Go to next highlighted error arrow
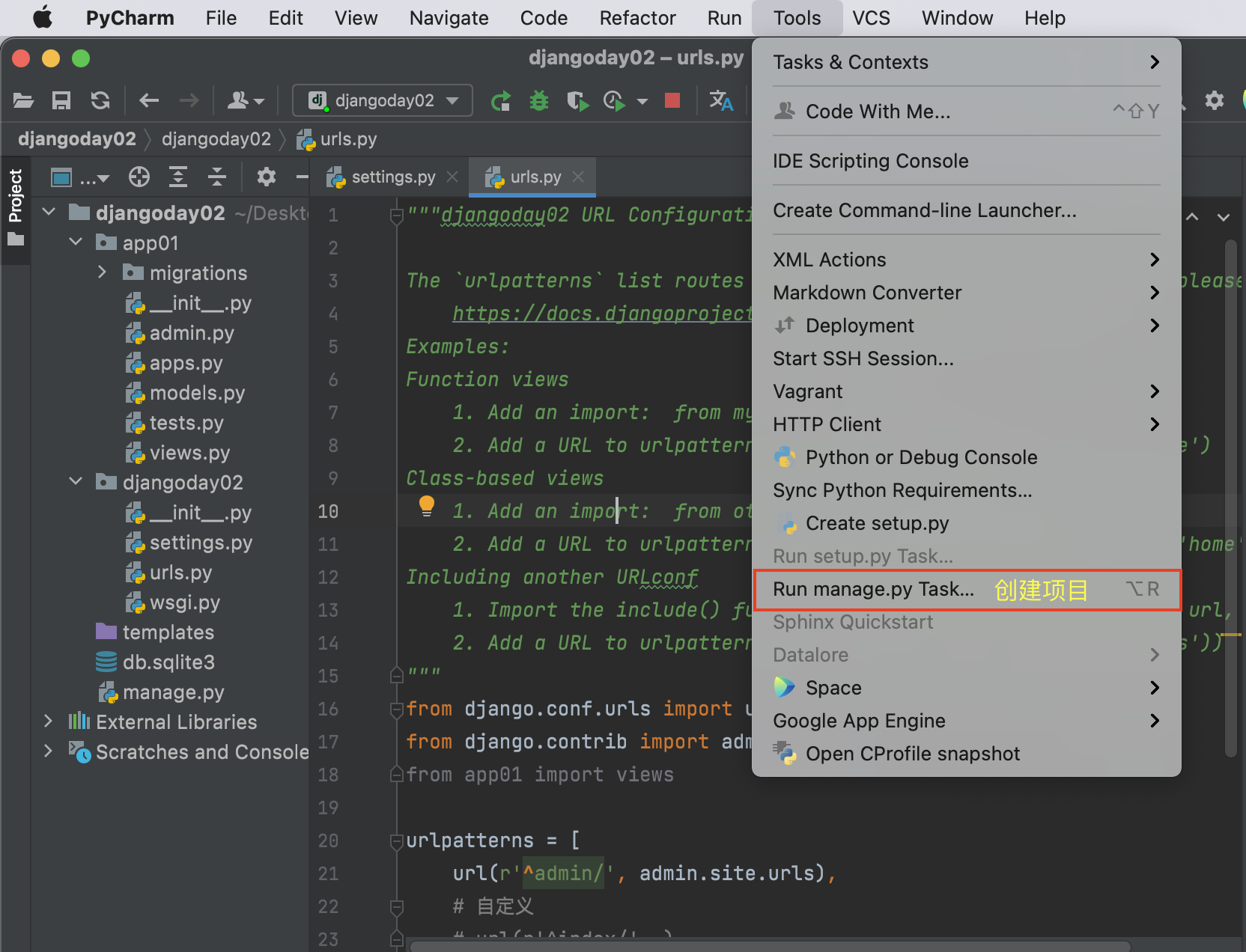 click(1224, 217)
